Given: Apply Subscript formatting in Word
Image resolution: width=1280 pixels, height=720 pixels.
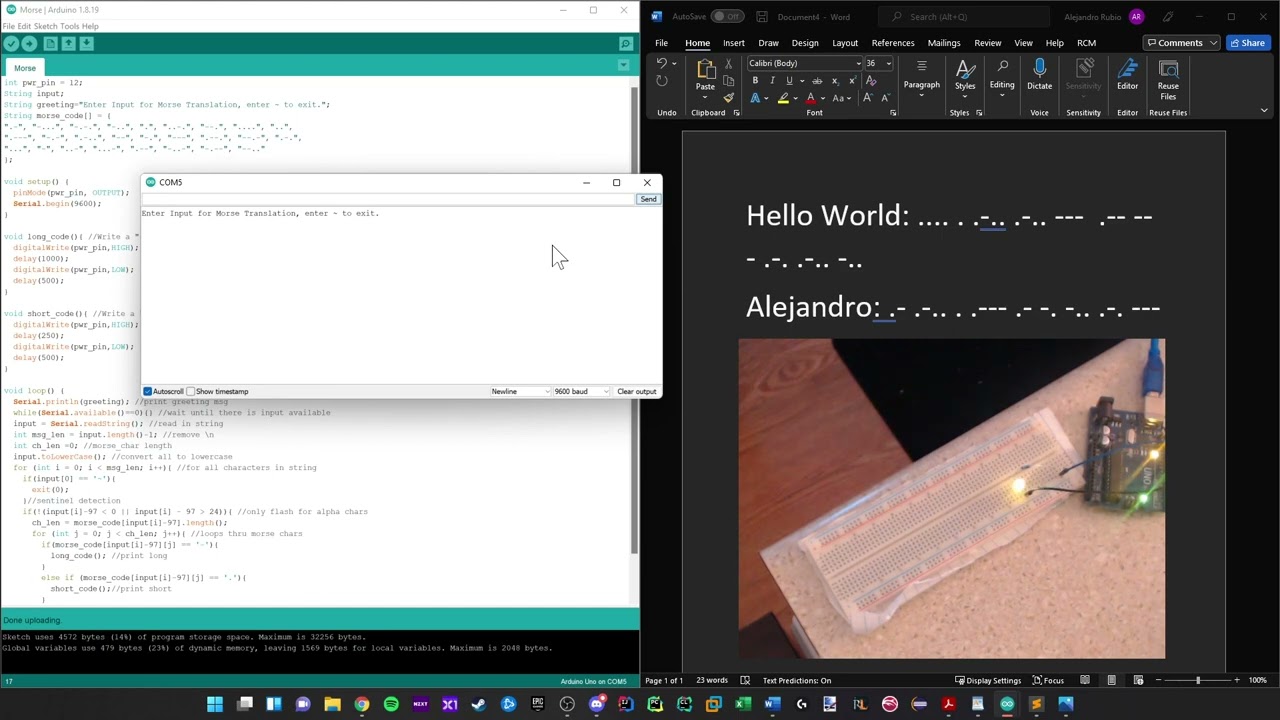Looking at the screenshot, I should tap(835, 81).
